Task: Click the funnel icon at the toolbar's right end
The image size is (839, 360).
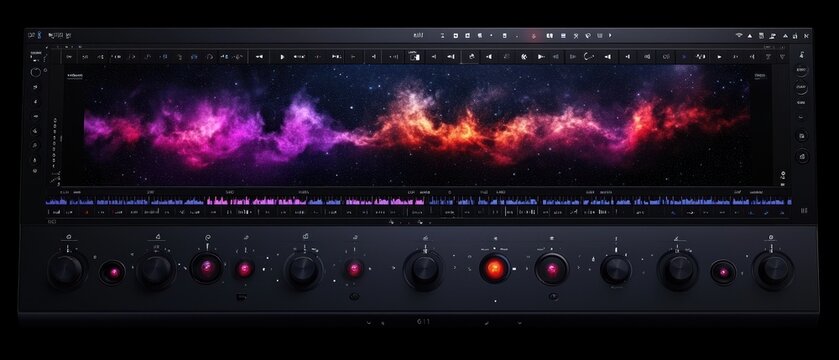Action: (x=782, y=56)
